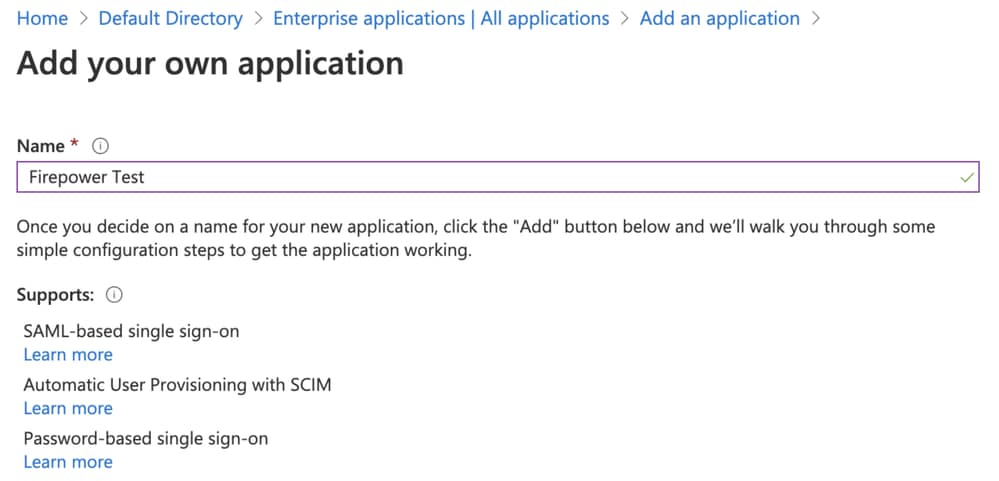Open Learn more under Password-based single sign-on

(68, 462)
